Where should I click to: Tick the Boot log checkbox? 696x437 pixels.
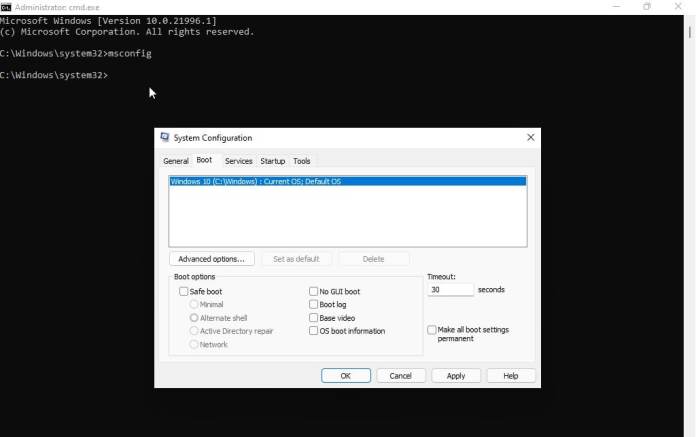(313, 304)
